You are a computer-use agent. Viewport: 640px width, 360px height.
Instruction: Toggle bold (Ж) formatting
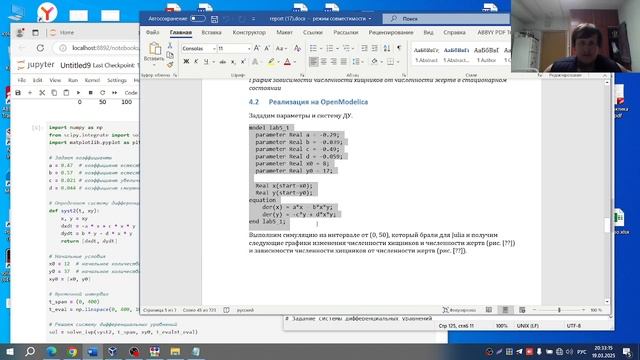pyautogui.click(x=186, y=62)
